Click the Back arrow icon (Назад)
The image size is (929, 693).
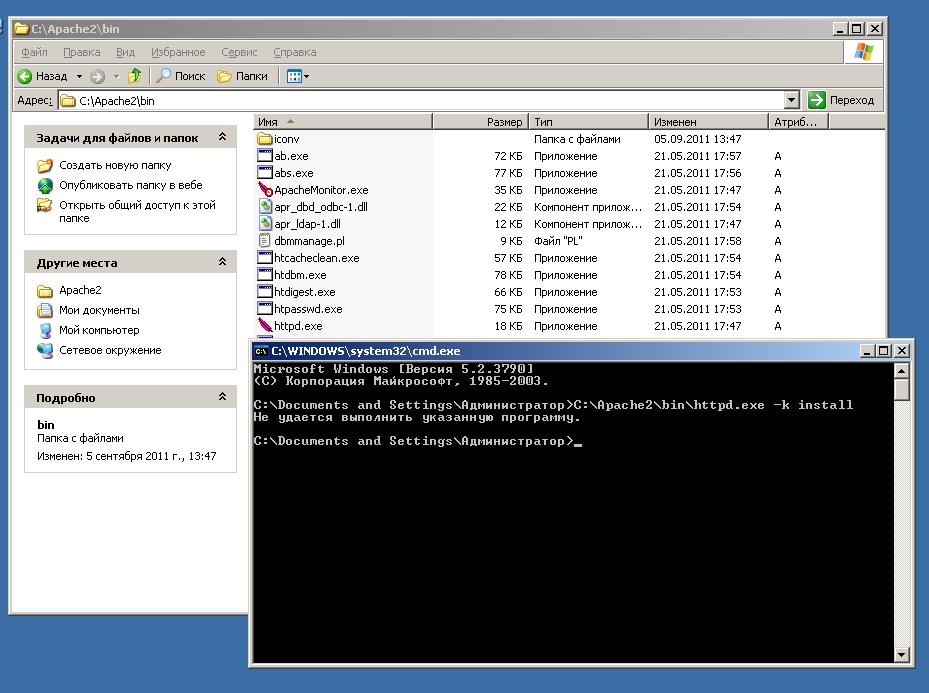click(25, 76)
